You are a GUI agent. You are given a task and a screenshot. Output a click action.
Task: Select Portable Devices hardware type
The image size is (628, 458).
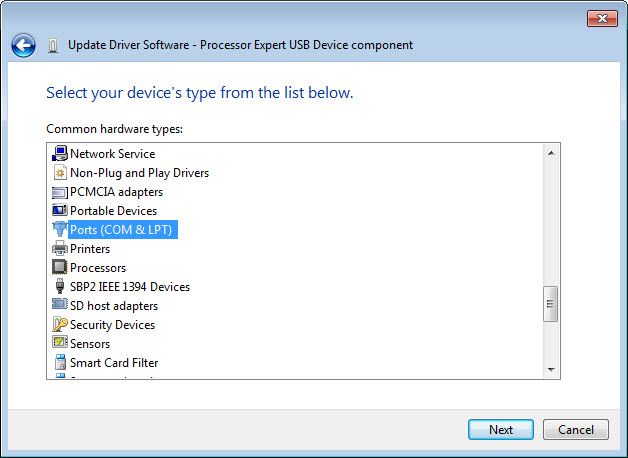[x=113, y=211]
